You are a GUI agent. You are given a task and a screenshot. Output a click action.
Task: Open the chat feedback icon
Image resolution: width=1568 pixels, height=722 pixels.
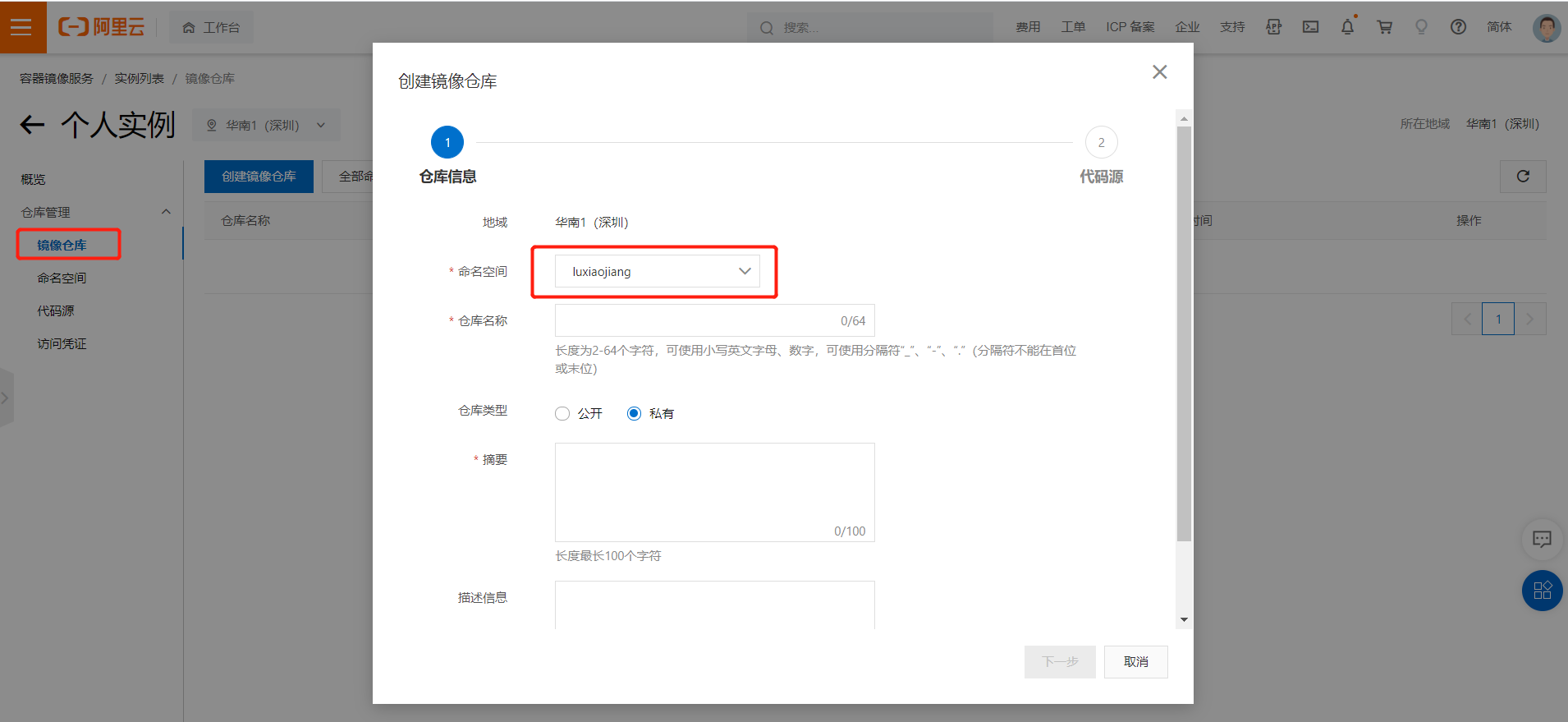pyautogui.click(x=1542, y=539)
